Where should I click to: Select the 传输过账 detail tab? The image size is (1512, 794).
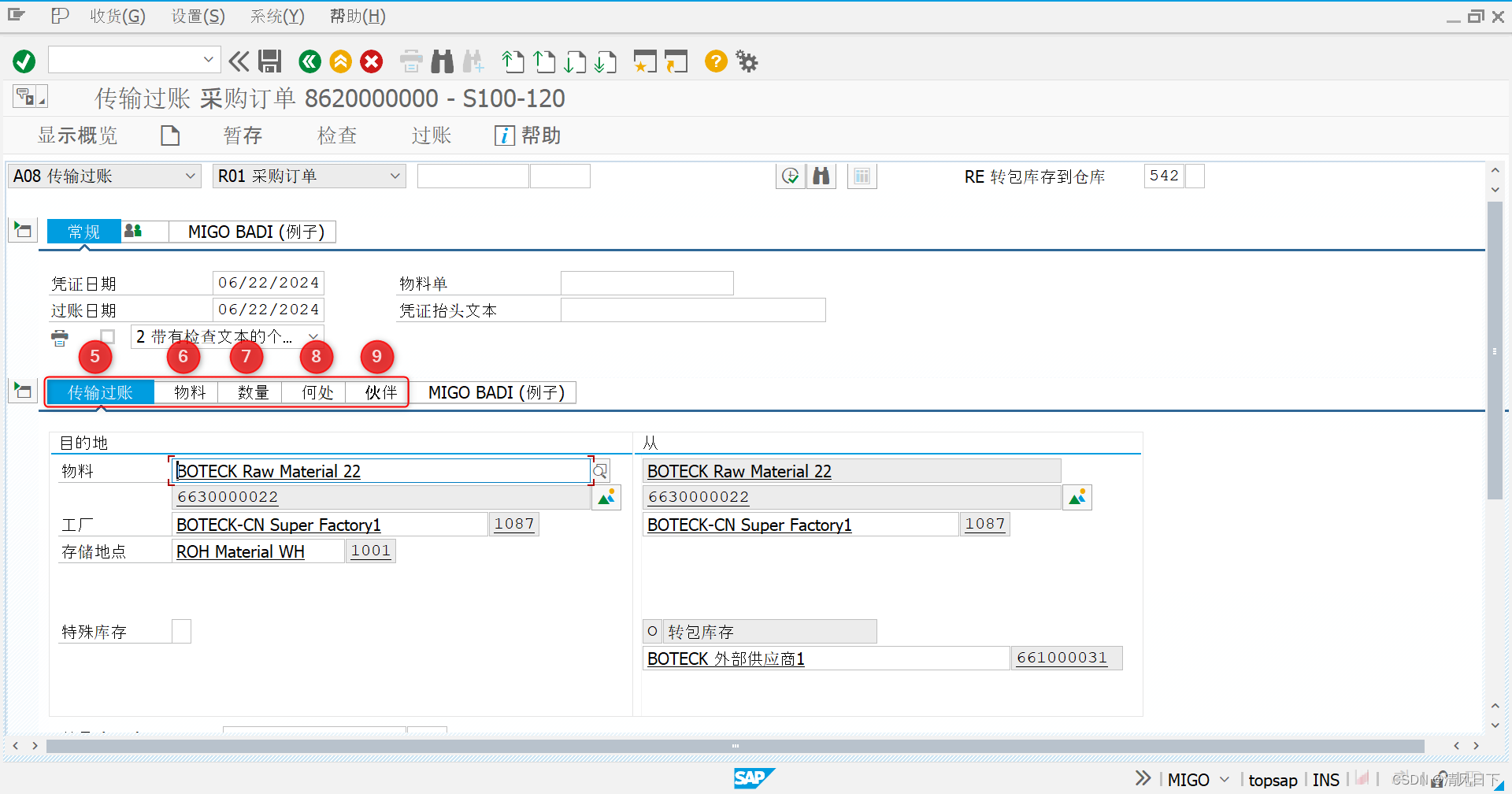(x=100, y=392)
